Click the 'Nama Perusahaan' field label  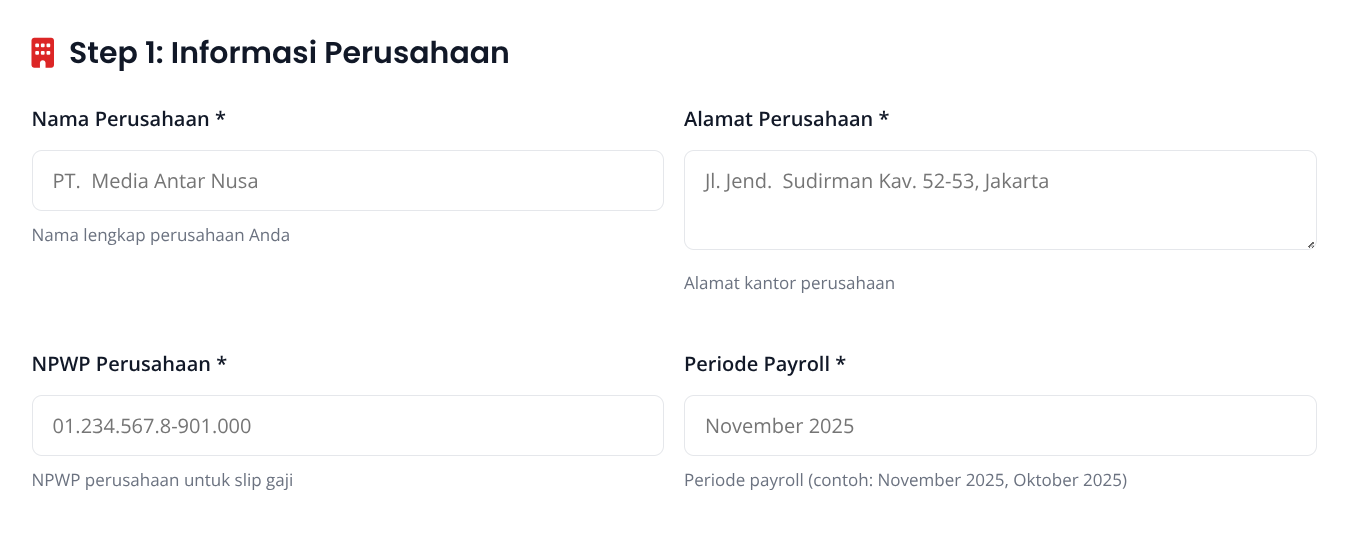(120, 119)
